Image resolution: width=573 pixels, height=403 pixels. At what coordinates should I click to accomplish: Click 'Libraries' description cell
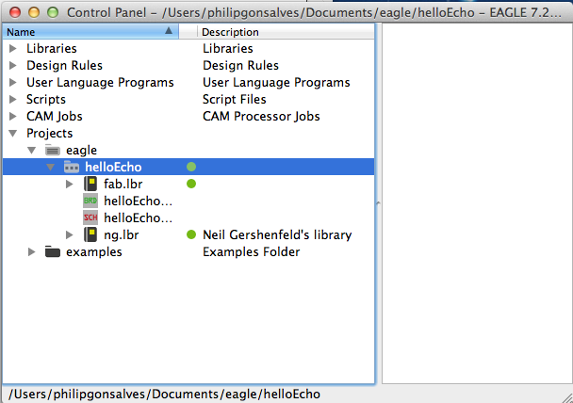pyautogui.click(x=228, y=49)
